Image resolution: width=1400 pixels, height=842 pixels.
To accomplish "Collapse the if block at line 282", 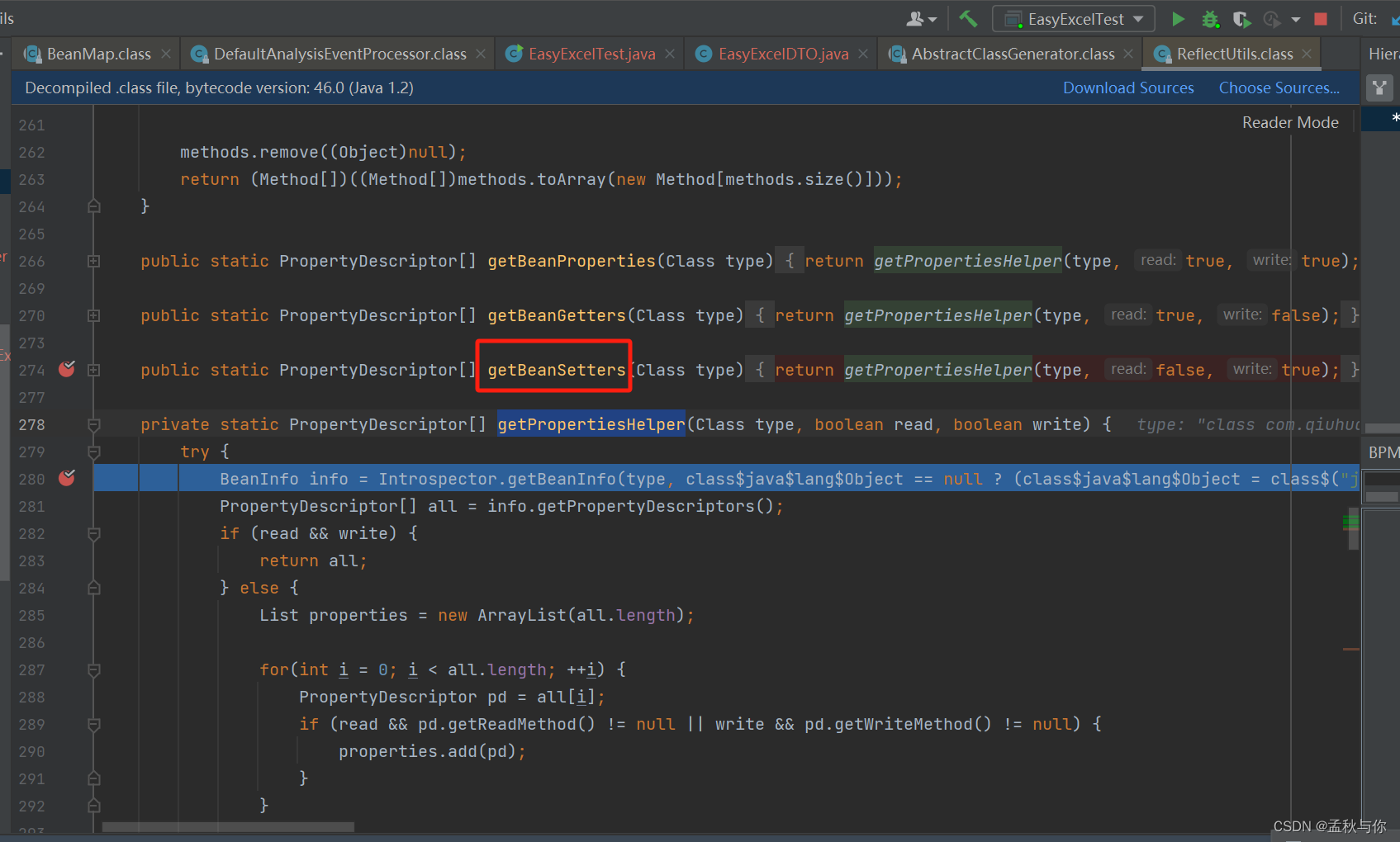I will tap(94, 533).
